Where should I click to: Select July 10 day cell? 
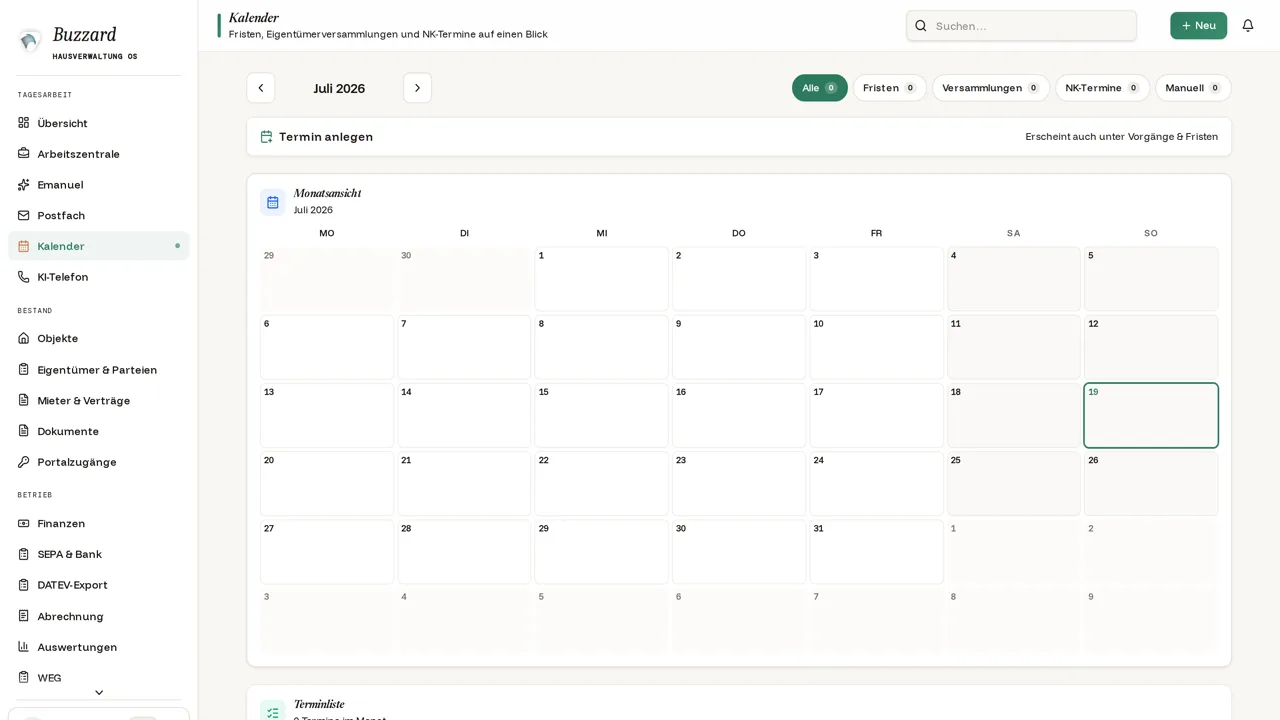pyautogui.click(x=876, y=347)
